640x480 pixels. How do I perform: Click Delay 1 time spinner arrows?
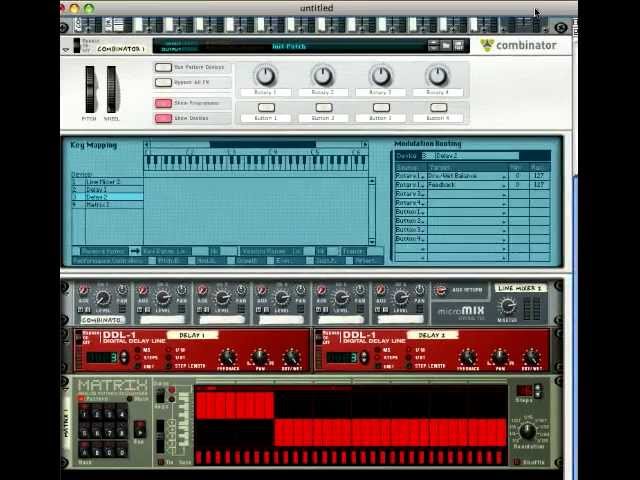[x=124, y=358]
